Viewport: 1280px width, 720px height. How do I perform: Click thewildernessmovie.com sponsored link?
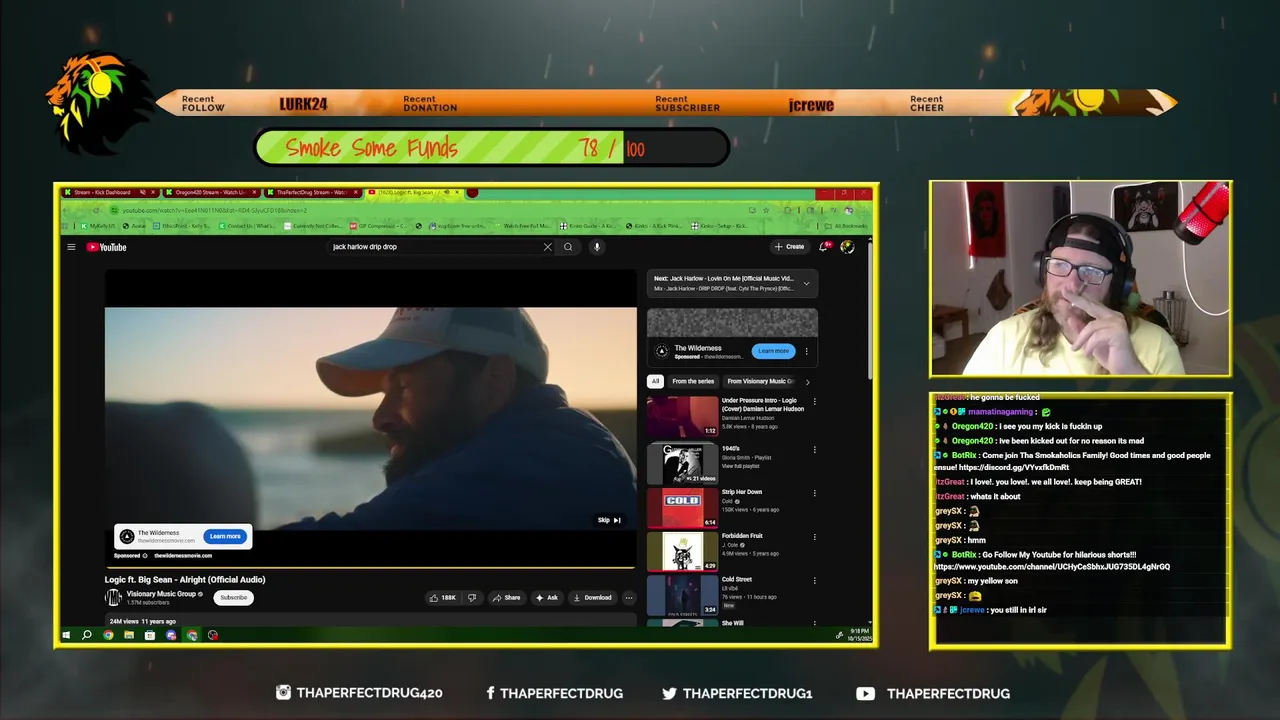click(183, 555)
